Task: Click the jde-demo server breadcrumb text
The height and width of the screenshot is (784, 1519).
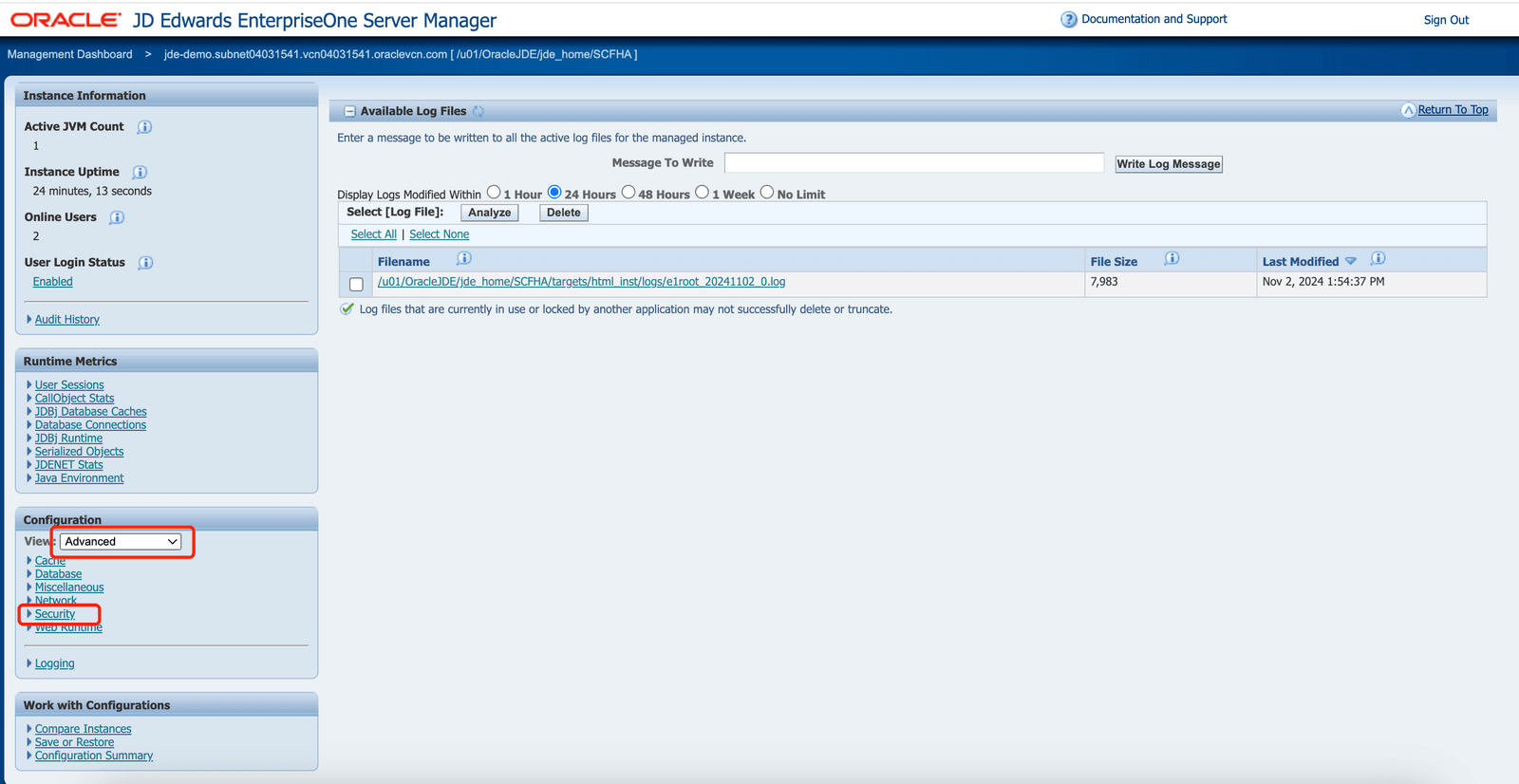Action: pos(401,54)
